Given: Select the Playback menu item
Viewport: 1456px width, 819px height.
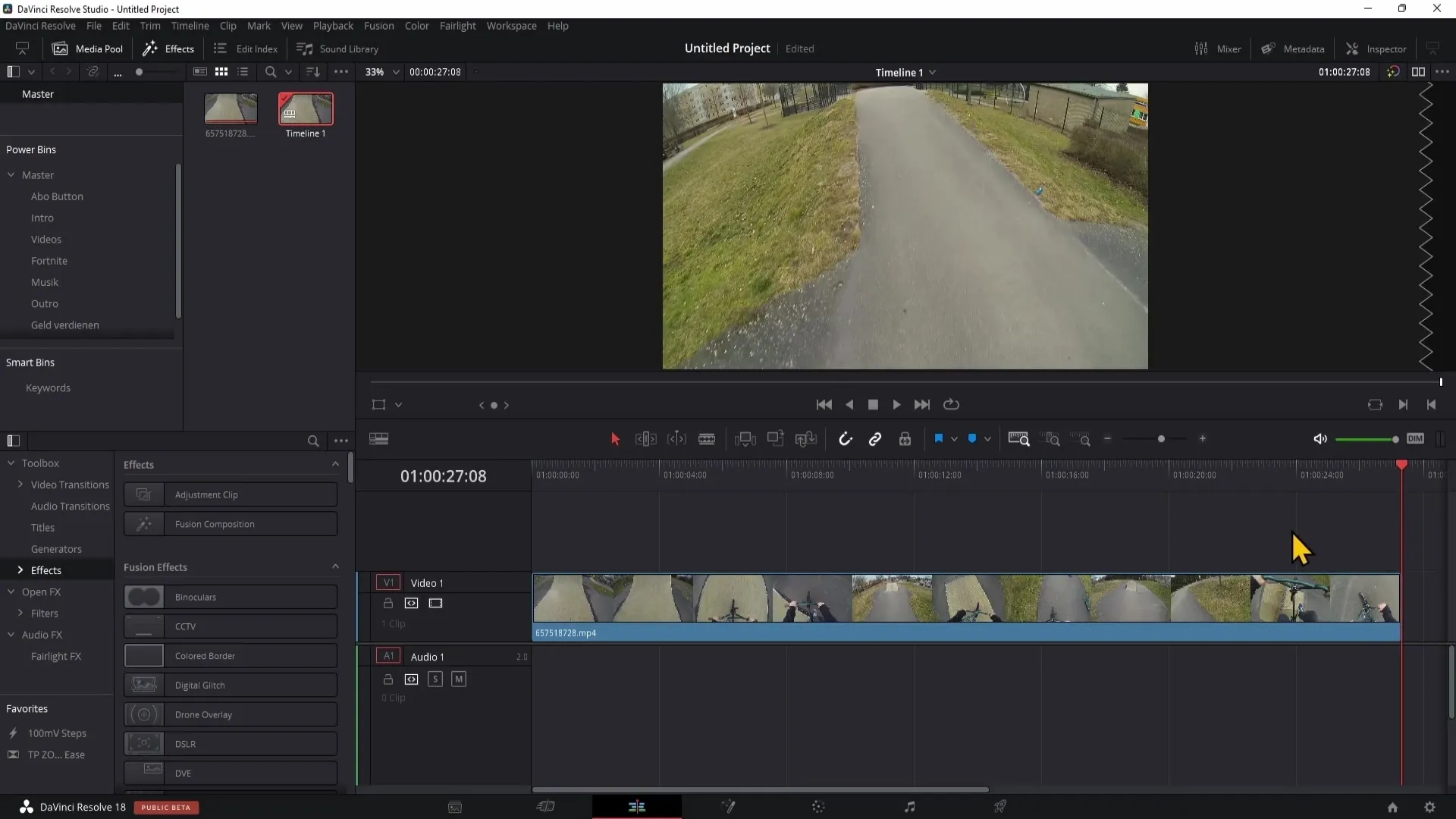Looking at the screenshot, I should point(333,25).
